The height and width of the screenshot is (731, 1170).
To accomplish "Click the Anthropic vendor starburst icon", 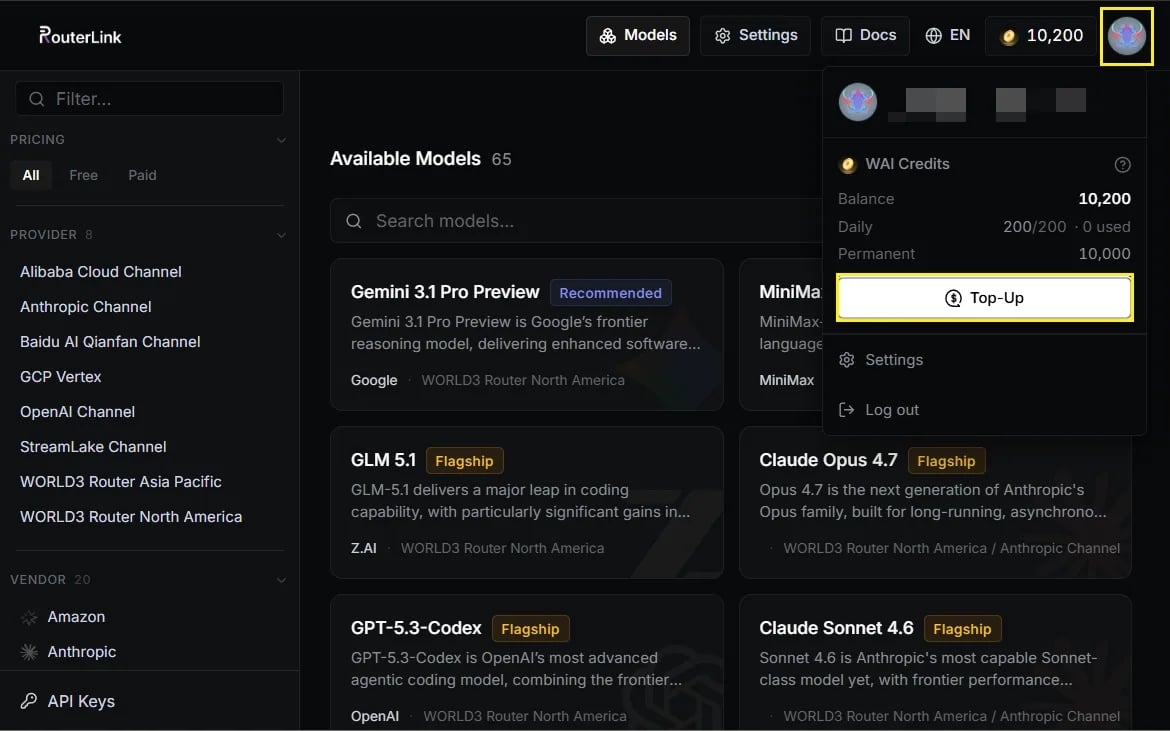I will pyautogui.click(x=29, y=652).
